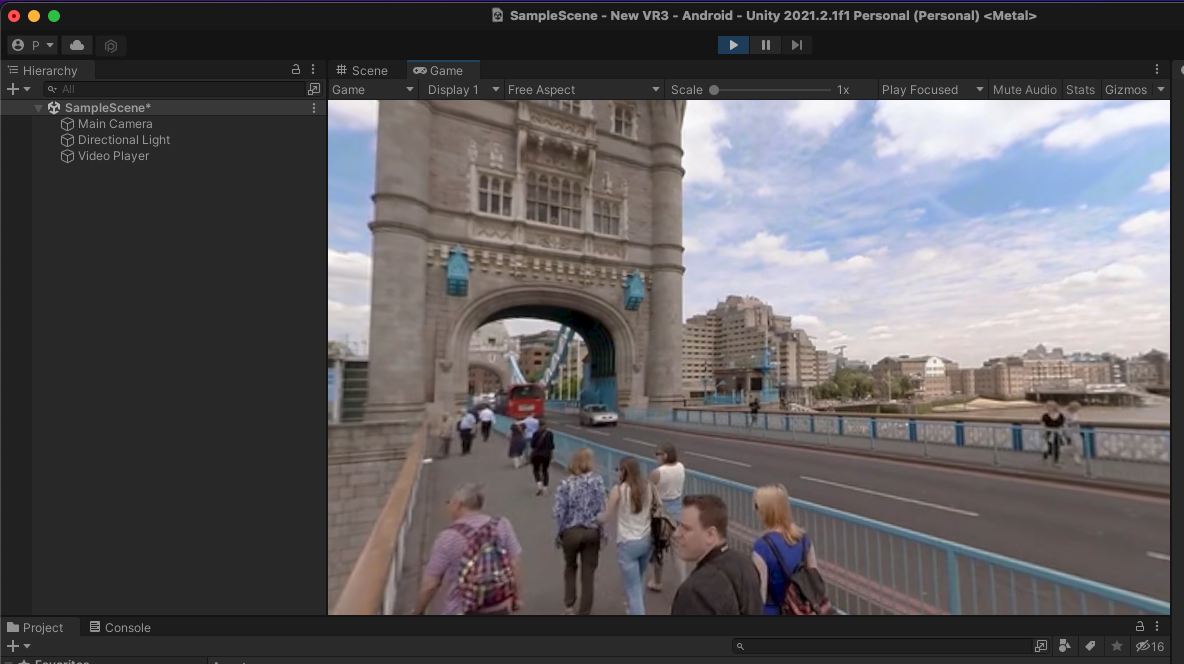Viewport: 1184px width, 664px height.
Task: Open the Game view more-options menu
Action: (x=1157, y=69)
